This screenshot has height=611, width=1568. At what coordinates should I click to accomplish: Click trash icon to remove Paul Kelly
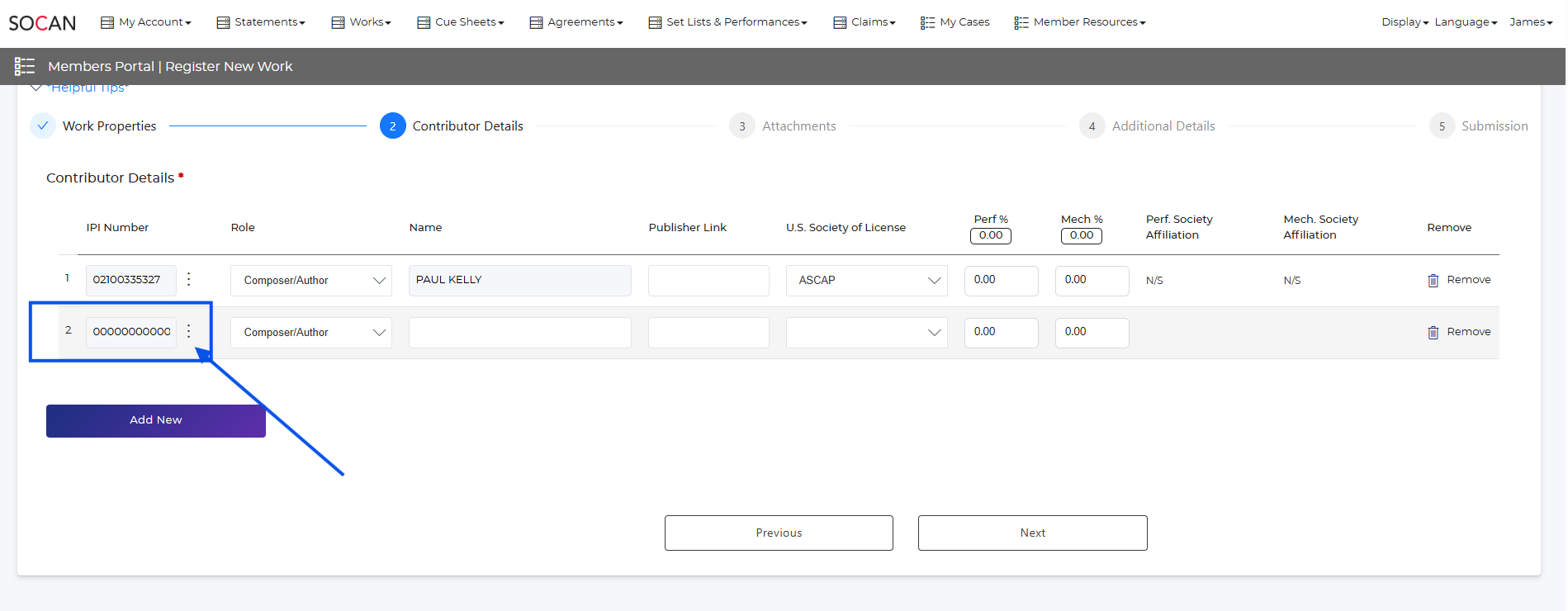(1433, 281)
